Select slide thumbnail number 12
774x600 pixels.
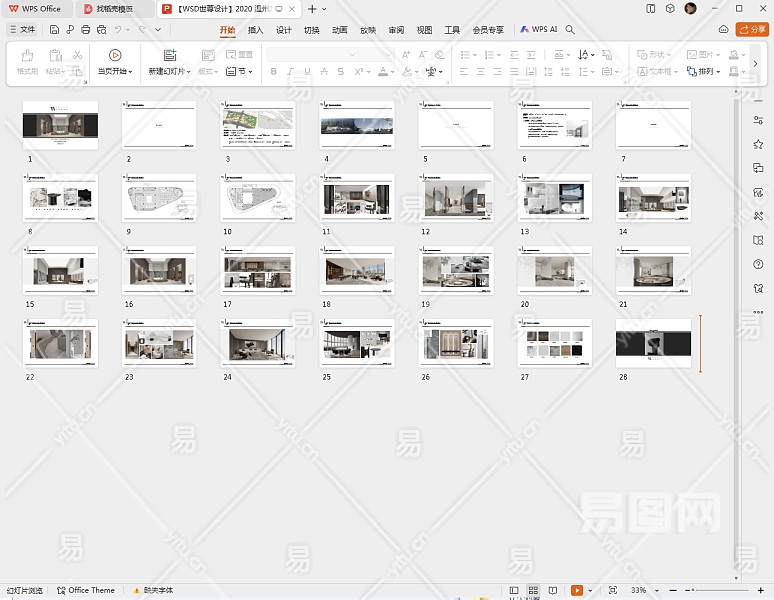(457, 198)
